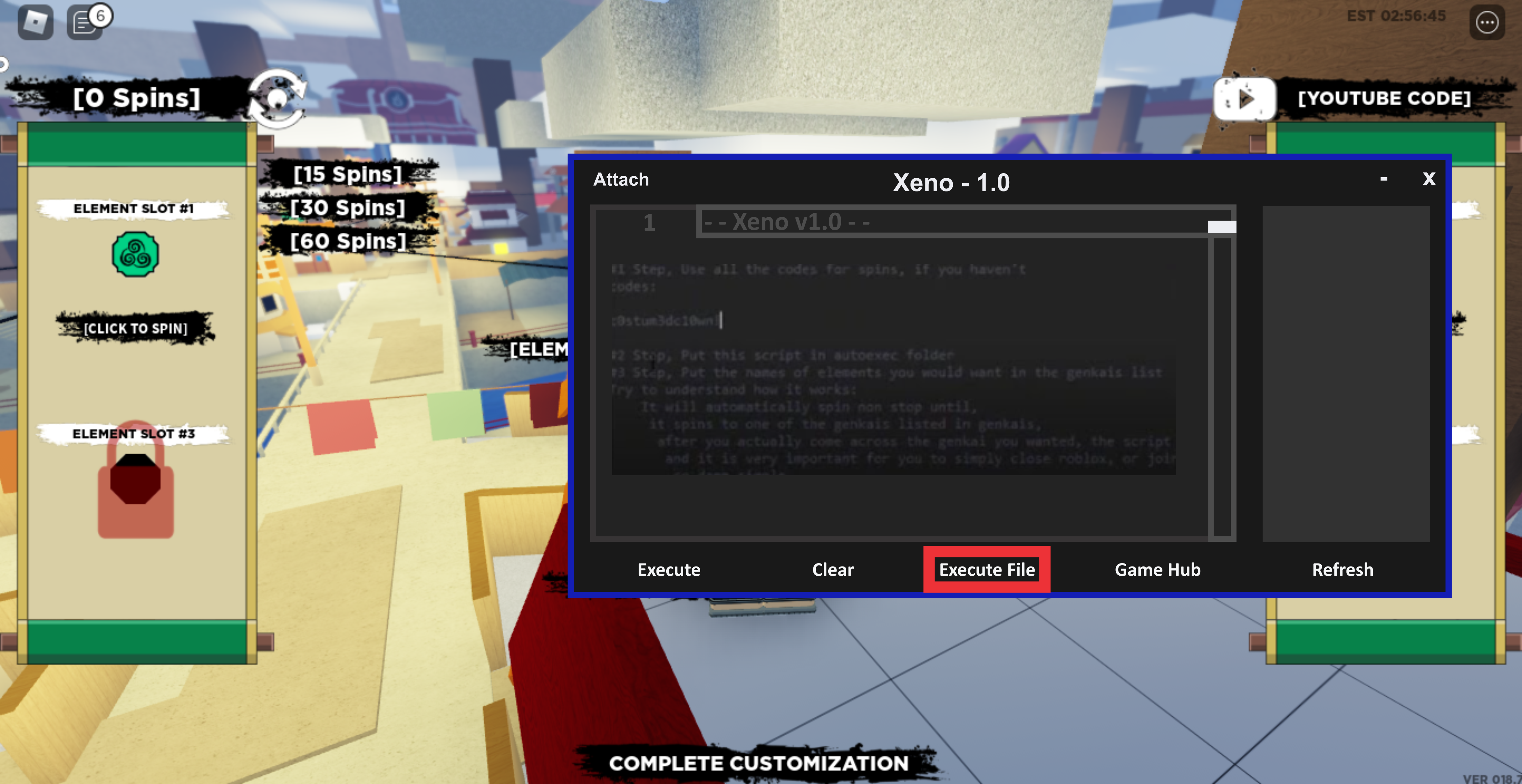Click the Execute button to run script
Image resolution: width=1522 pixels, height=784 pixels.
click(669, 569)
